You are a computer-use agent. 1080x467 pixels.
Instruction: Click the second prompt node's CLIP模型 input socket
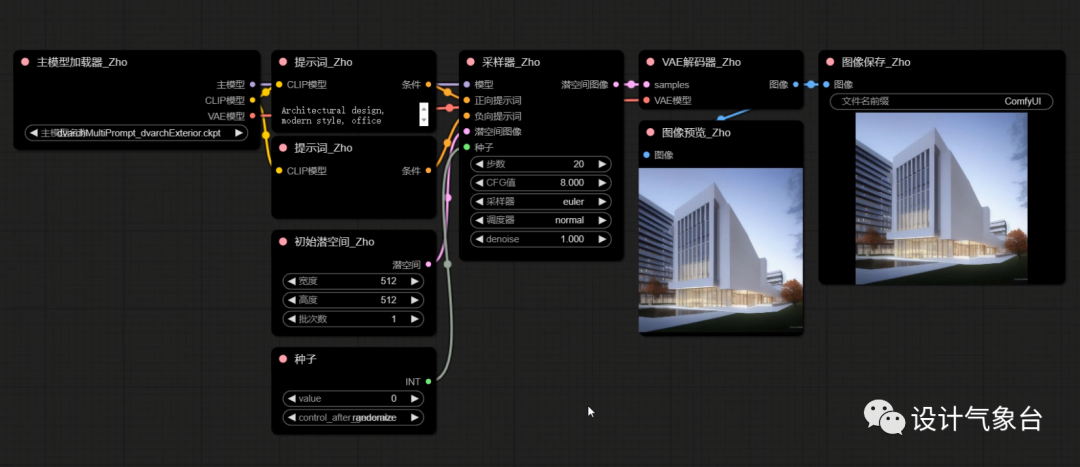point(279,170)
